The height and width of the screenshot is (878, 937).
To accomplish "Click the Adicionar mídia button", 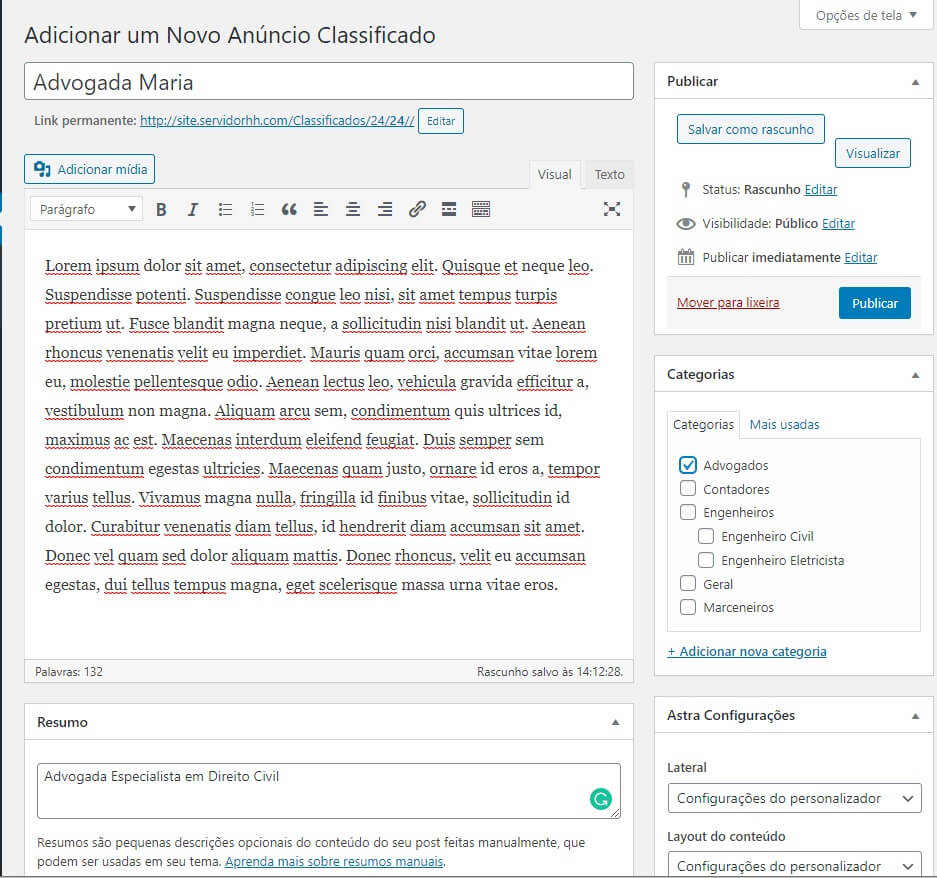I will [x=90, y=169].
